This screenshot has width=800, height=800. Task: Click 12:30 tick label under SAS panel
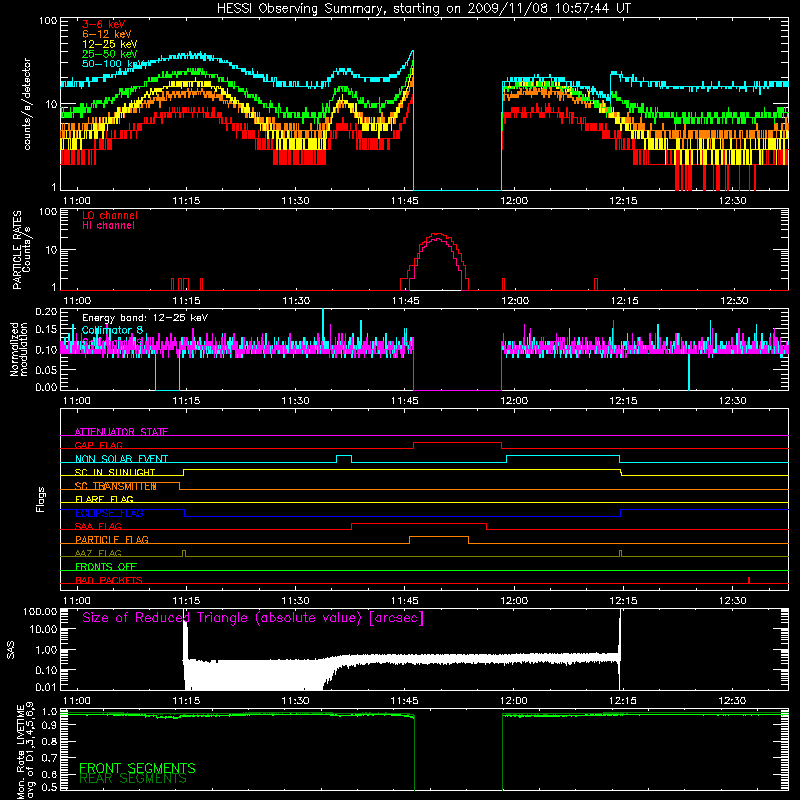tap(732, 701)
